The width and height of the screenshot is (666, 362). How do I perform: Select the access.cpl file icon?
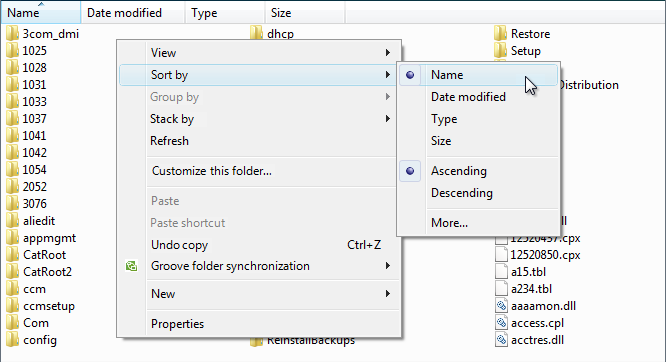[501, 323]
